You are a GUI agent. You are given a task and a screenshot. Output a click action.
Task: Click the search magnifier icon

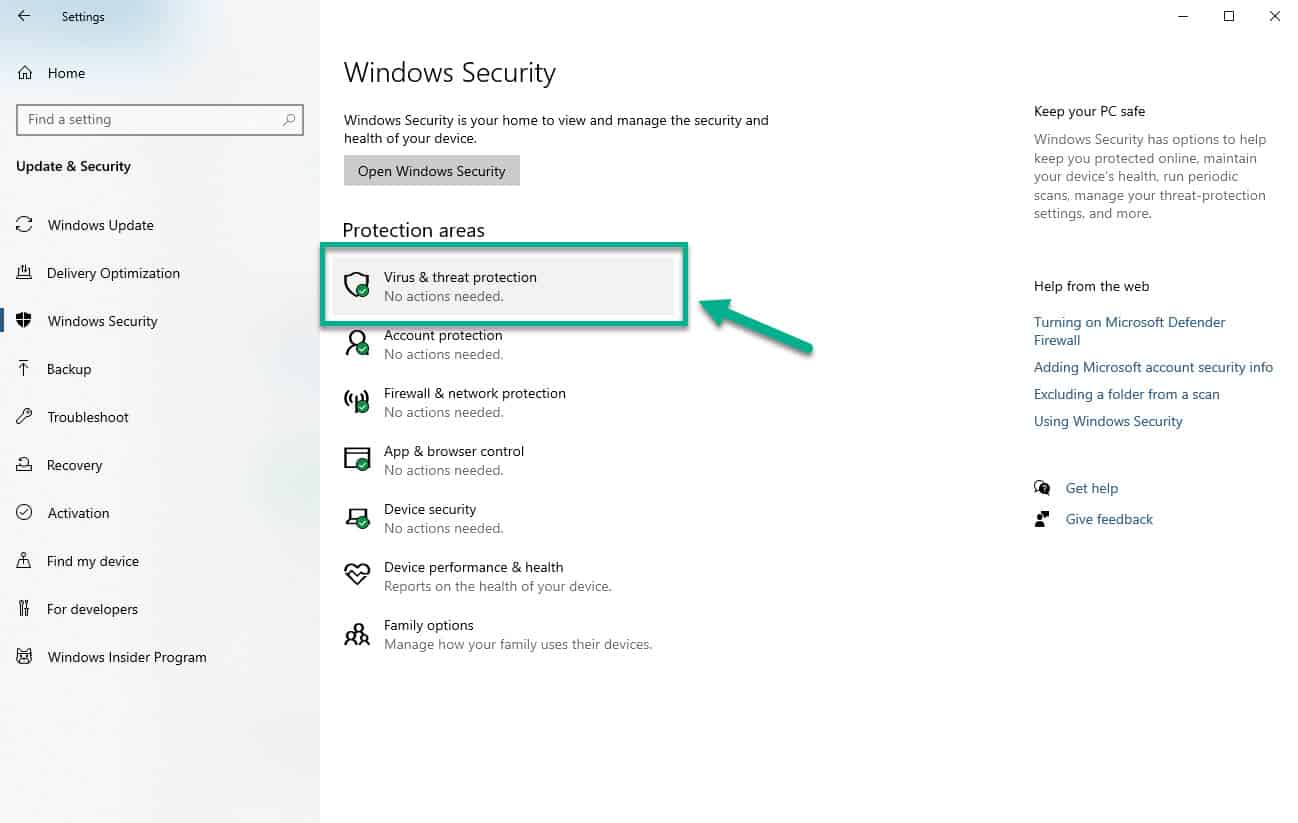click(x=289, y=119)
